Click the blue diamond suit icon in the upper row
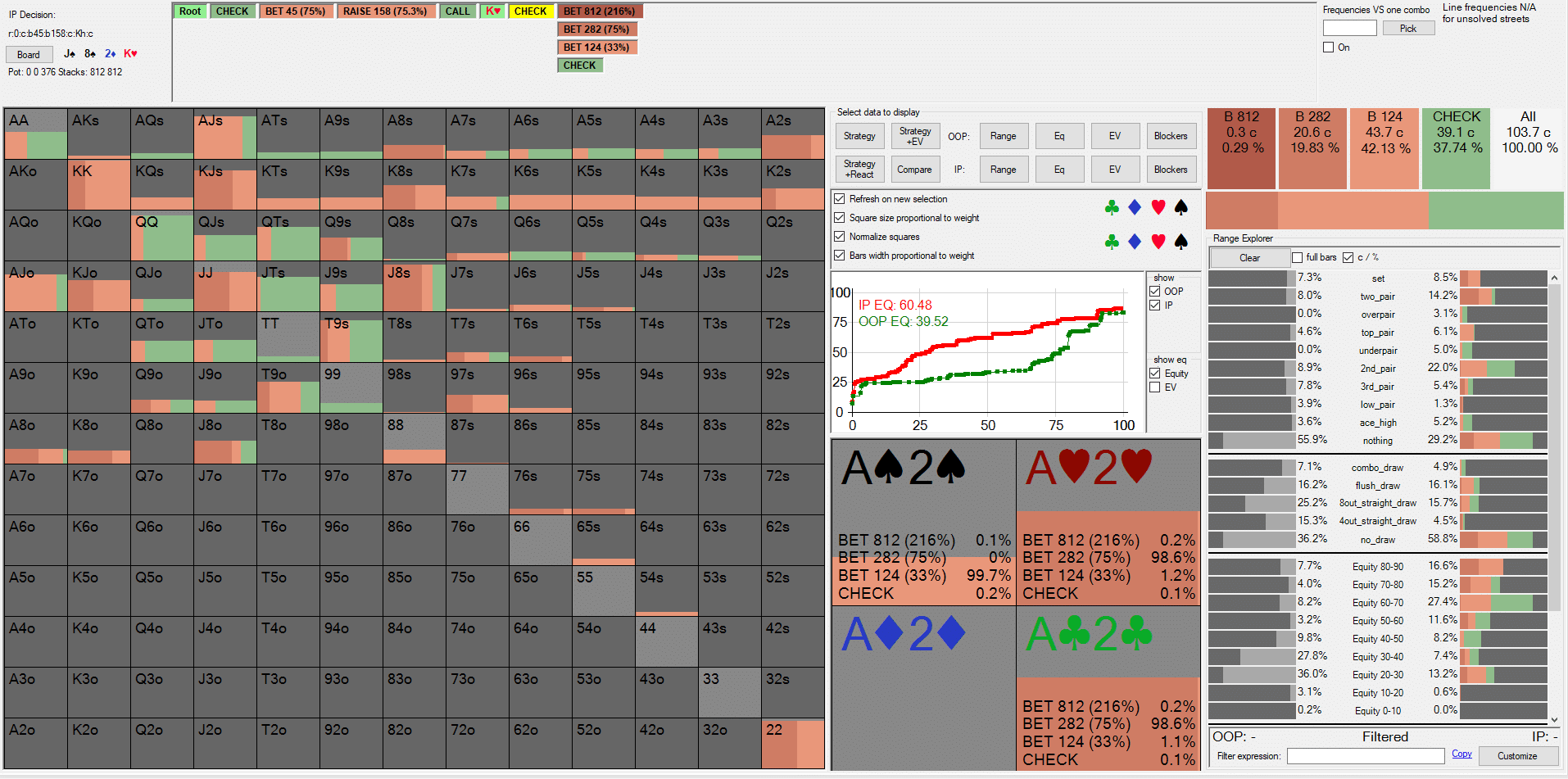The height and width of the screenshot is (779, 1568). [1135, 208]
